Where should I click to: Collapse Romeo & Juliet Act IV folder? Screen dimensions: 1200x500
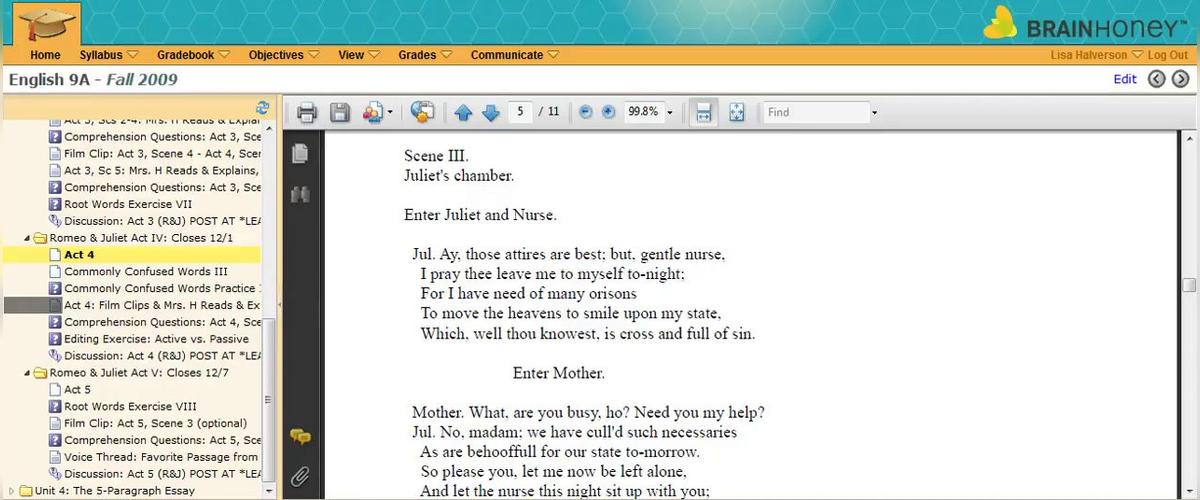(27, 238)
